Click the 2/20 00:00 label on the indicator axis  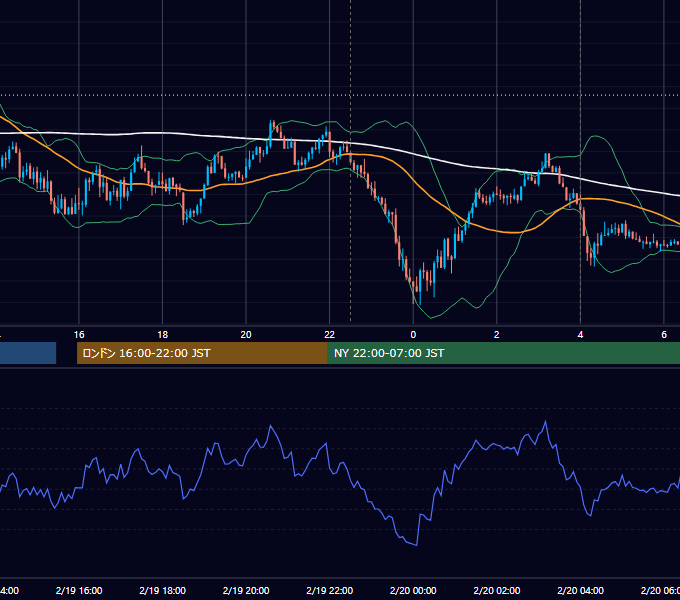click(x=413, y=590)
